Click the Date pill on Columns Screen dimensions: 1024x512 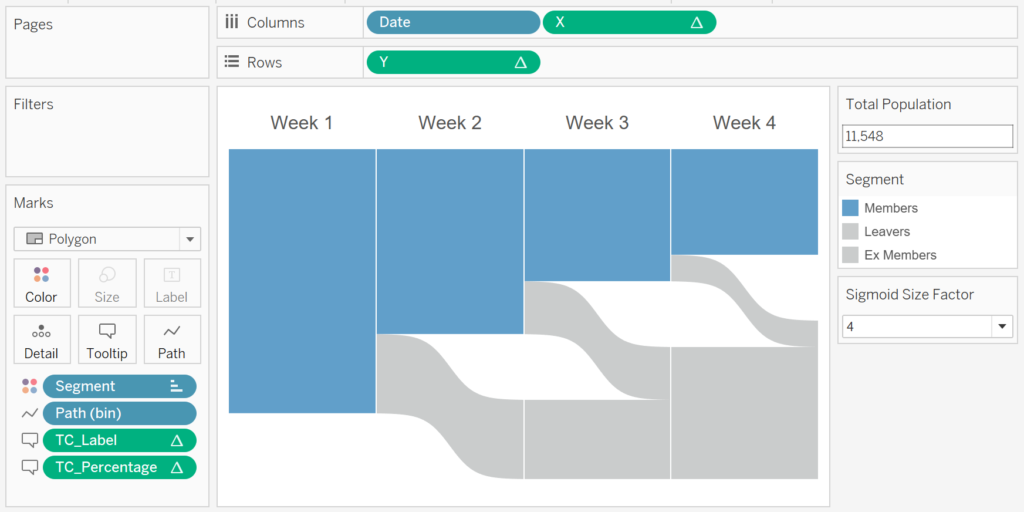pos(453,22)
